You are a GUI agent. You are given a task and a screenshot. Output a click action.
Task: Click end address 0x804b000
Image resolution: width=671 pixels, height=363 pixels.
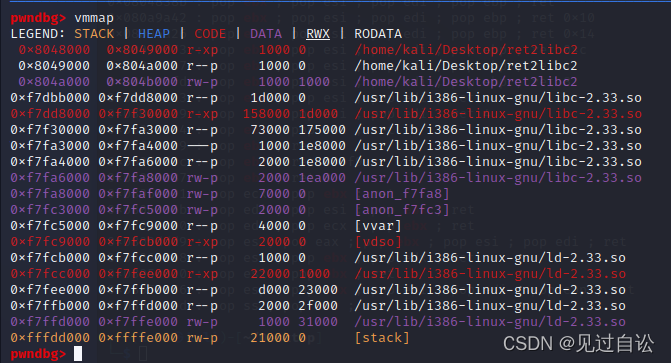pyautogui.click(x=142, y=81)
